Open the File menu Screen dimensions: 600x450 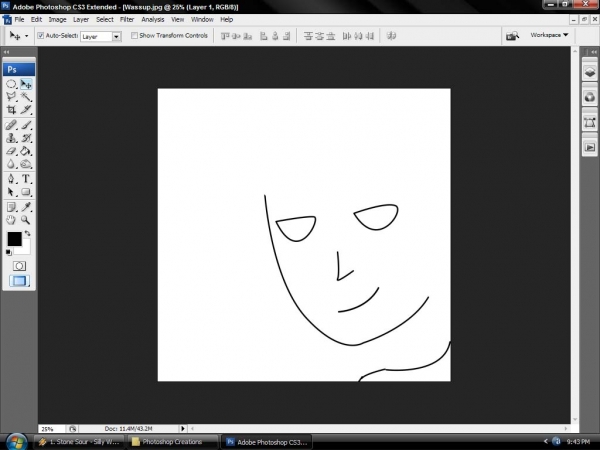coord(19,20)
